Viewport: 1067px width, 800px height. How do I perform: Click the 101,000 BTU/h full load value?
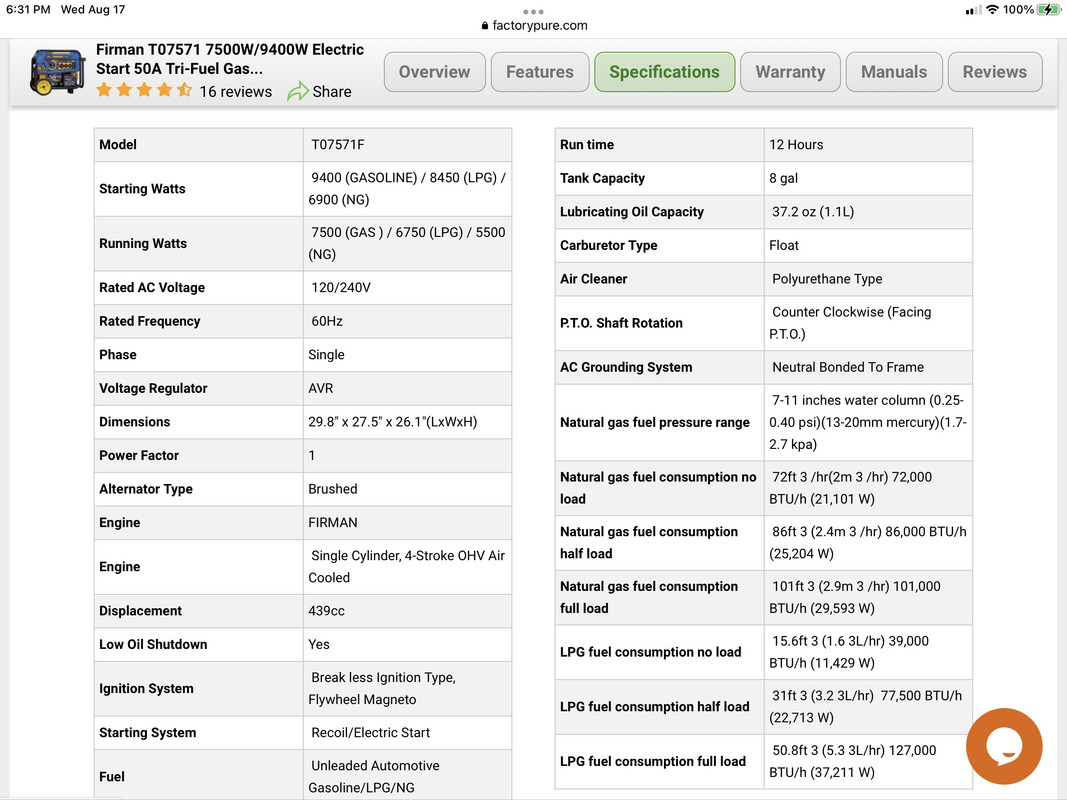click(855, 597)
